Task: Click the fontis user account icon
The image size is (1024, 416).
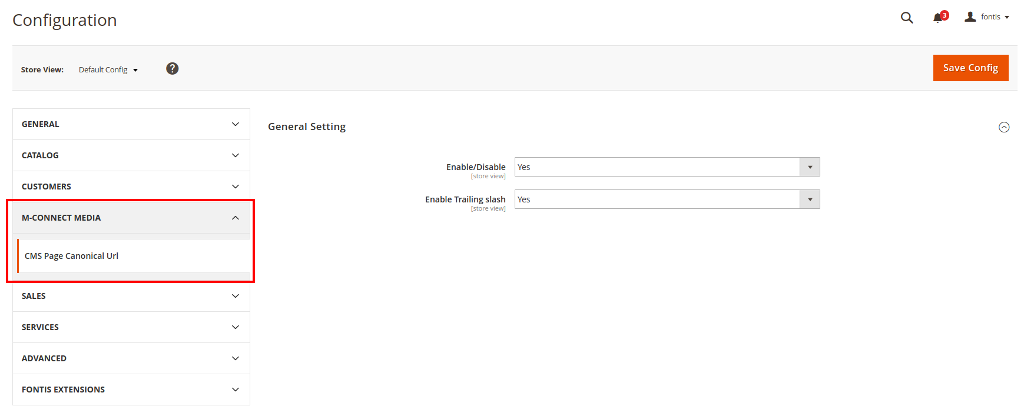Action: coord(970,17)
